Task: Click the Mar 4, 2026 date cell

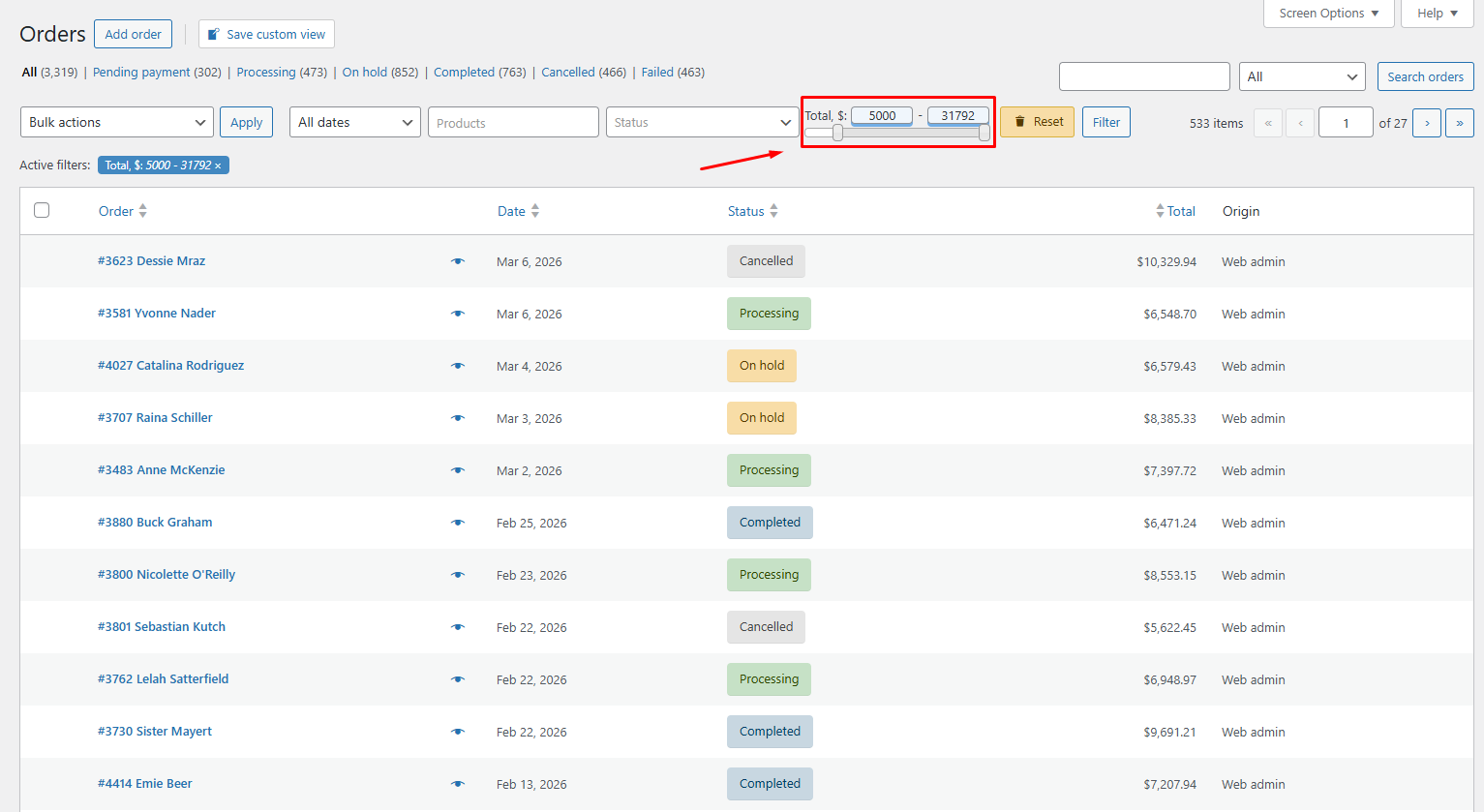Action: (530, 366)
